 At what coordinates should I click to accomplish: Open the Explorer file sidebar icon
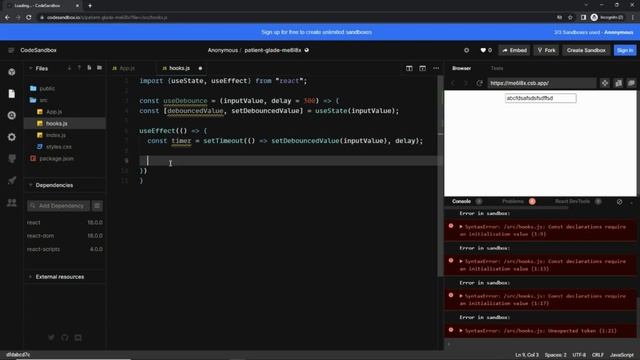11,94
